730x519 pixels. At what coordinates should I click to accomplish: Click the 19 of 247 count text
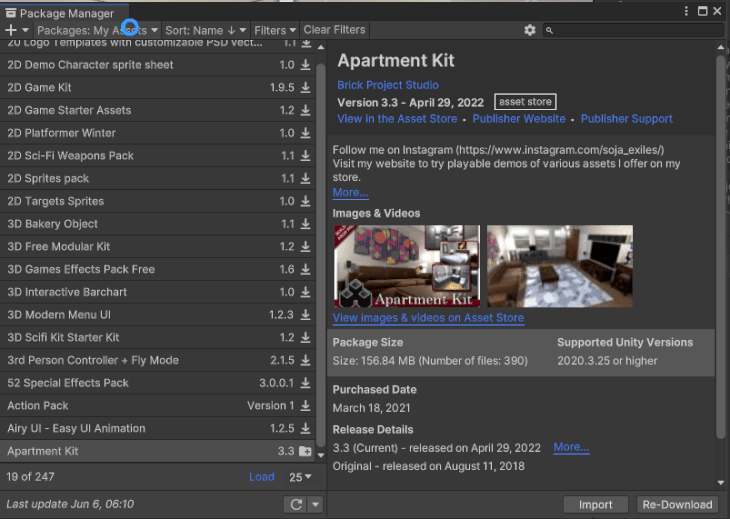pos(30,477)
